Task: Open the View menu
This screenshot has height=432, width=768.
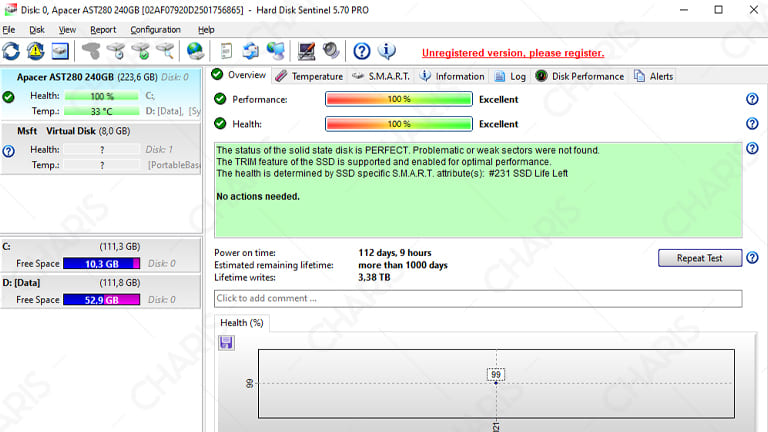Action: pyautogui.click(x=67, y=30)
